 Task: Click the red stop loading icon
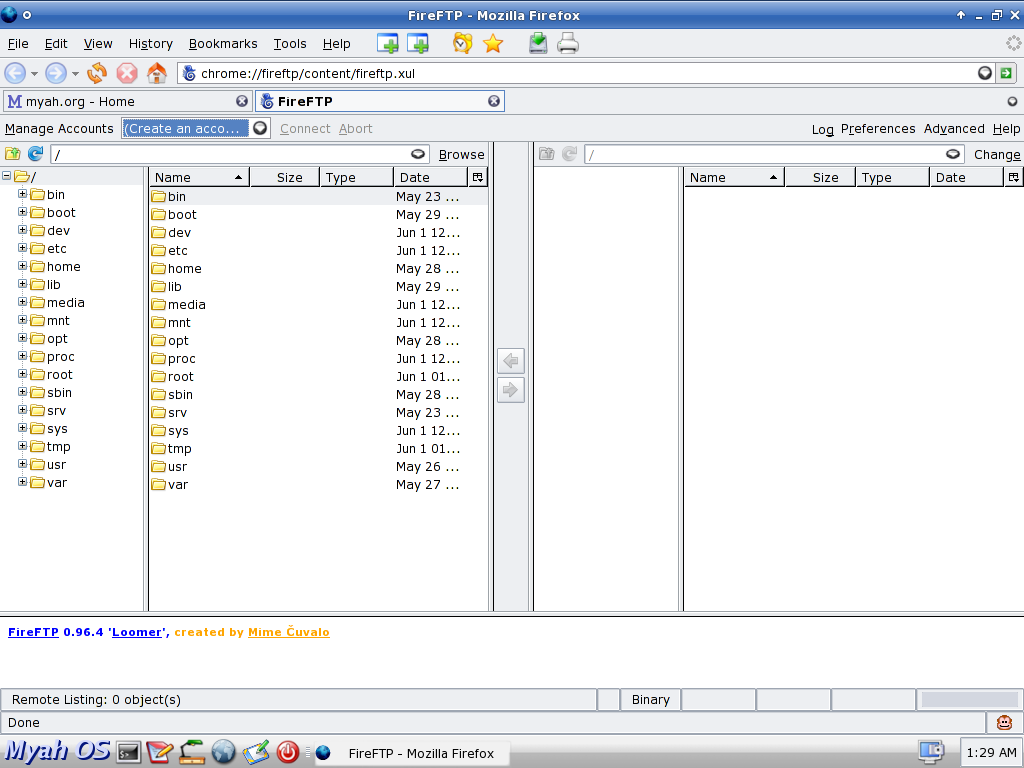[x=127, y=73]
